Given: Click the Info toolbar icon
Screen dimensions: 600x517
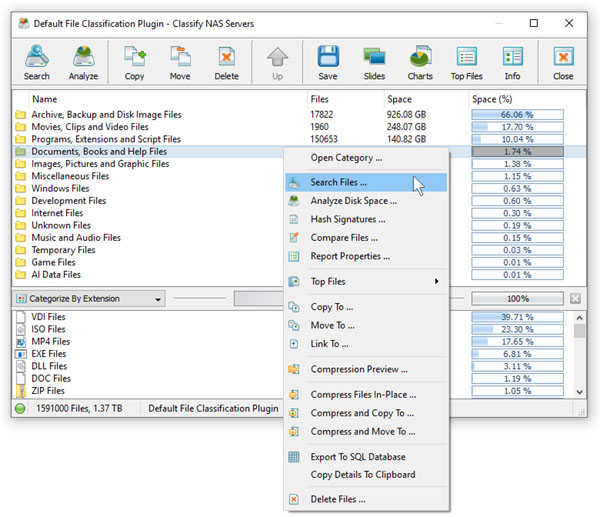Looking at the screenshot, I should click(512, 57).
